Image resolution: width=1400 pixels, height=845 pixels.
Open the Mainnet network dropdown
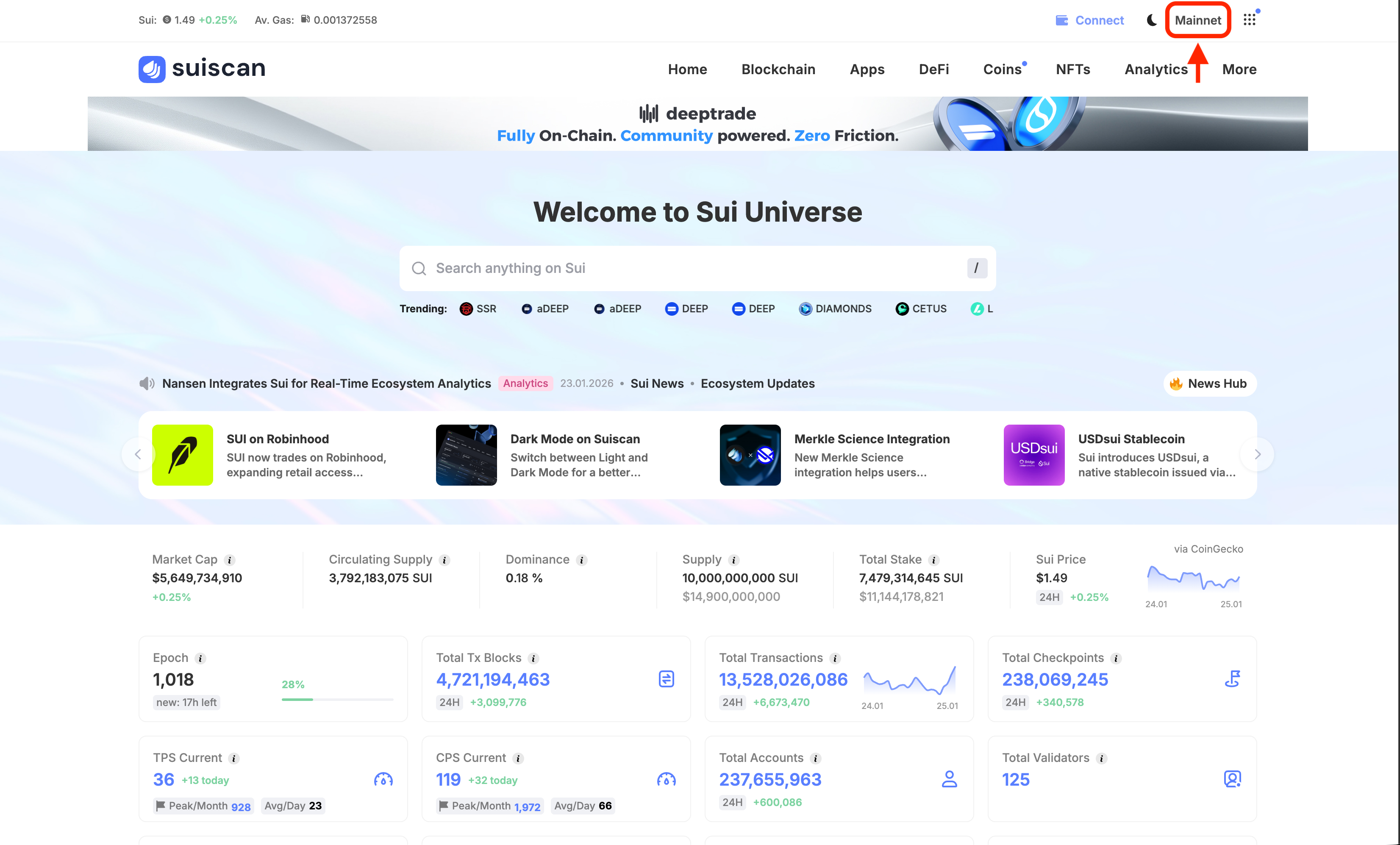click(x=1198, y=20)
